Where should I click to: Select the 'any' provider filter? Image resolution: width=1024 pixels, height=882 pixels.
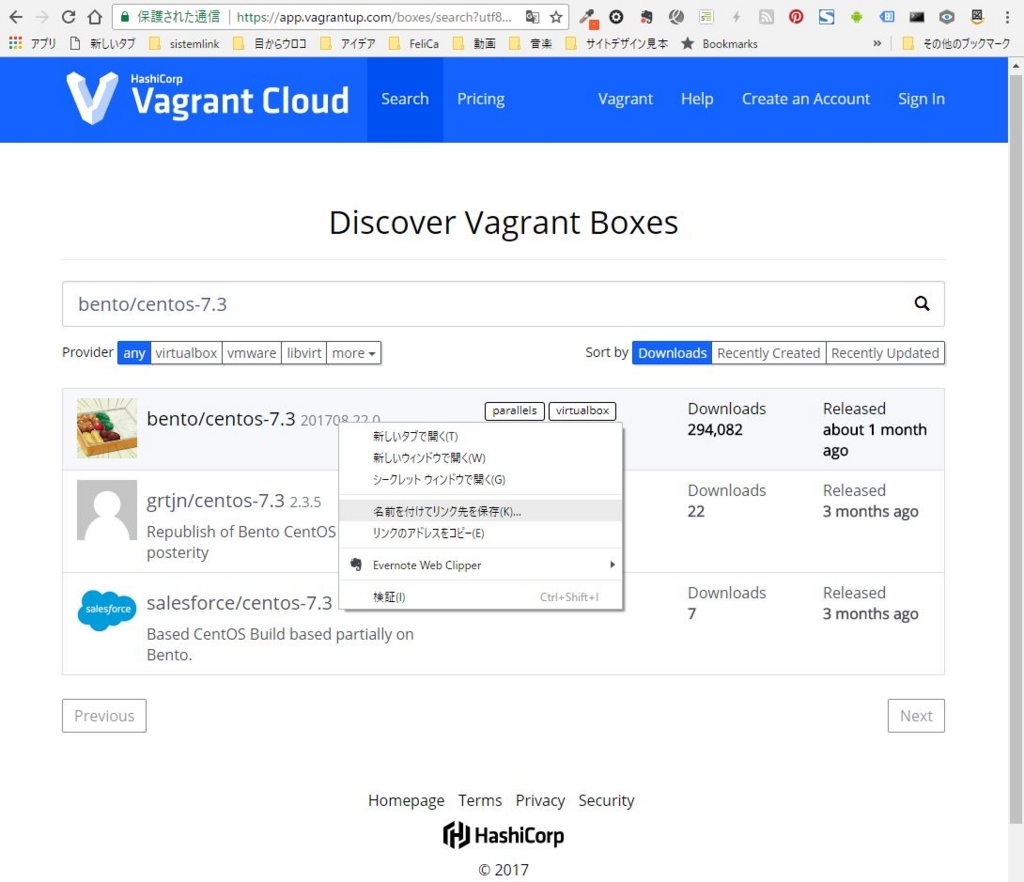click(135, 353)
